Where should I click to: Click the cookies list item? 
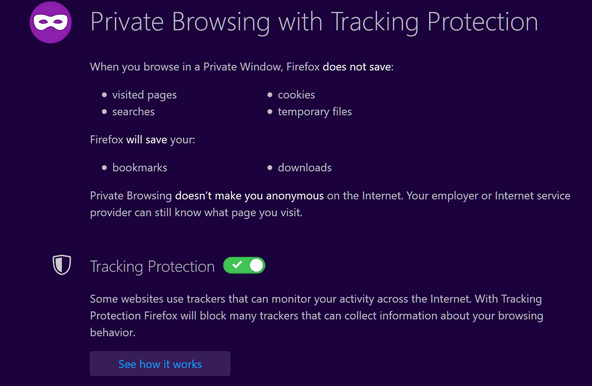coord(296,95)
